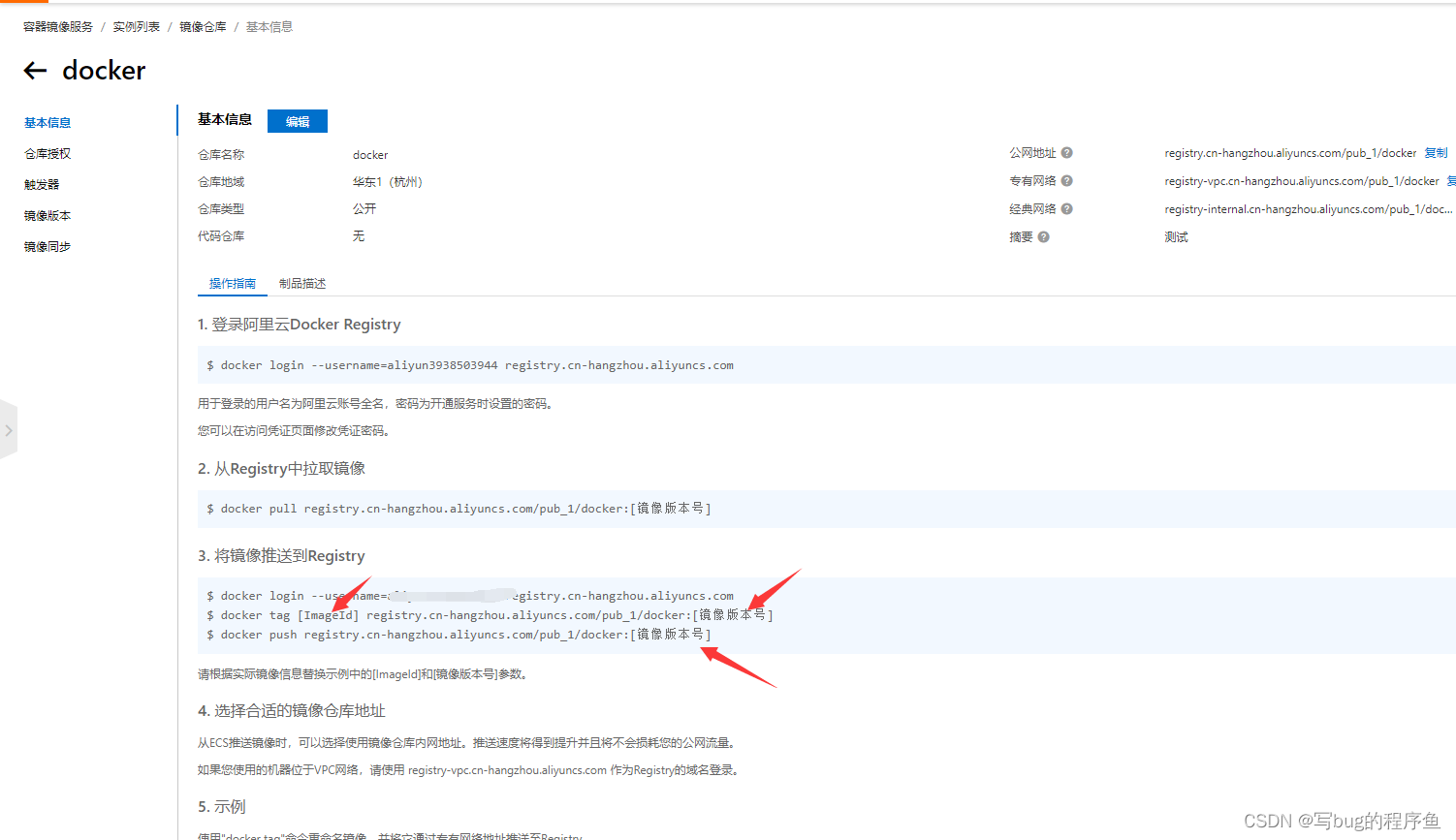
Task: Click the back arrow next to docker
Action: pos(36,70)
